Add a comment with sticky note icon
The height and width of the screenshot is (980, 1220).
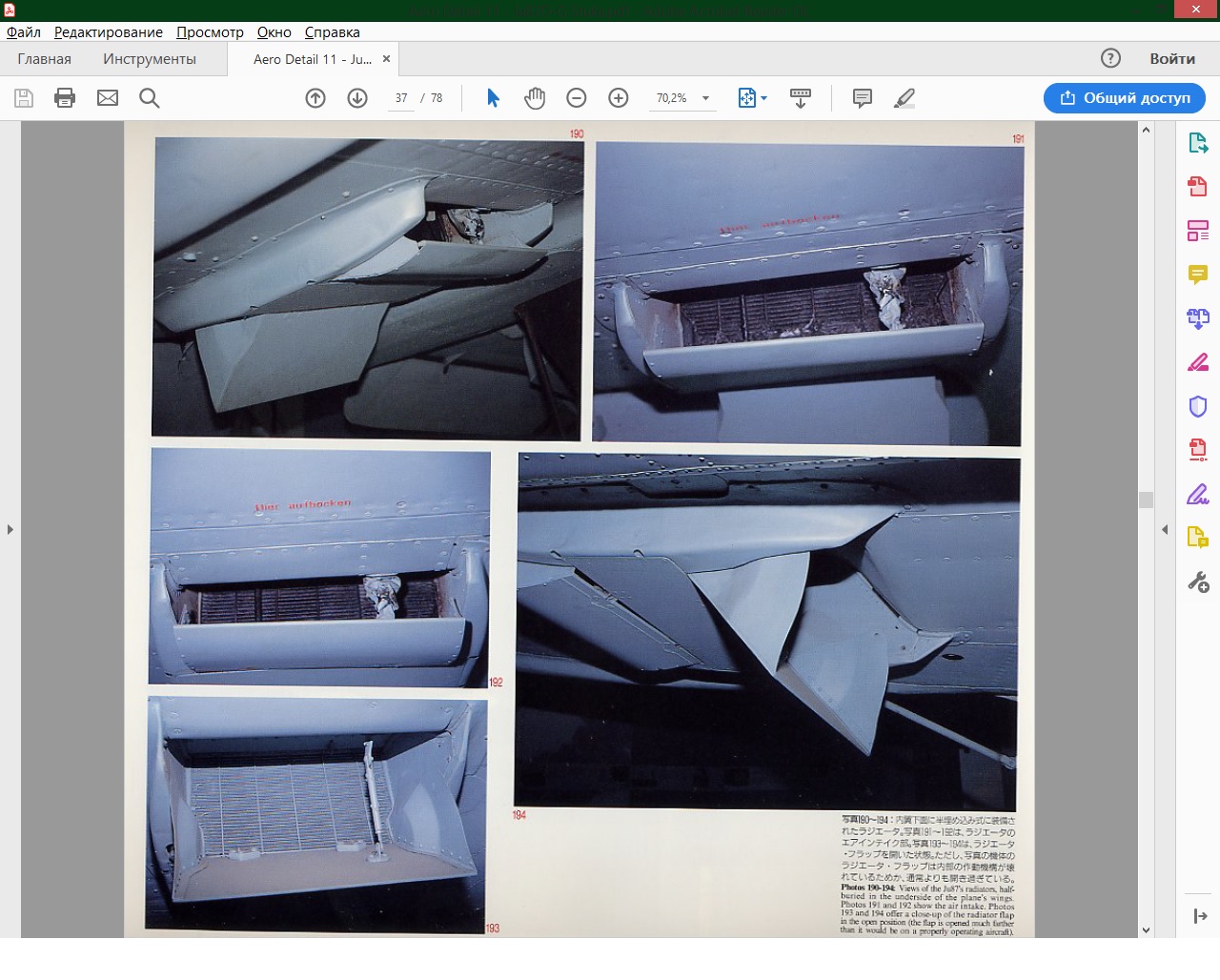click(x=863, y=98)
